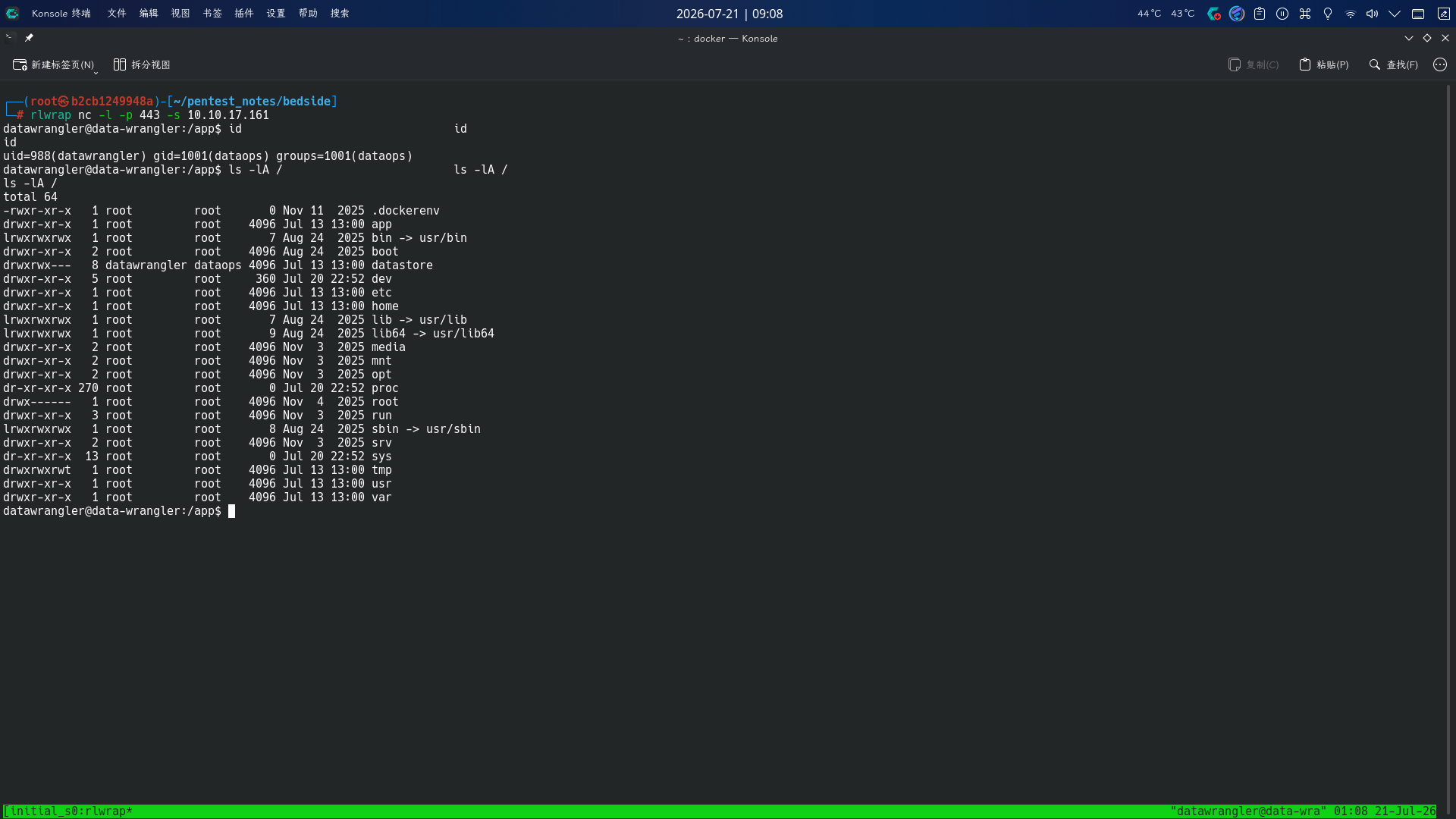
Task: Open the 编辑 menu
Action: click(x=149, y=14)
